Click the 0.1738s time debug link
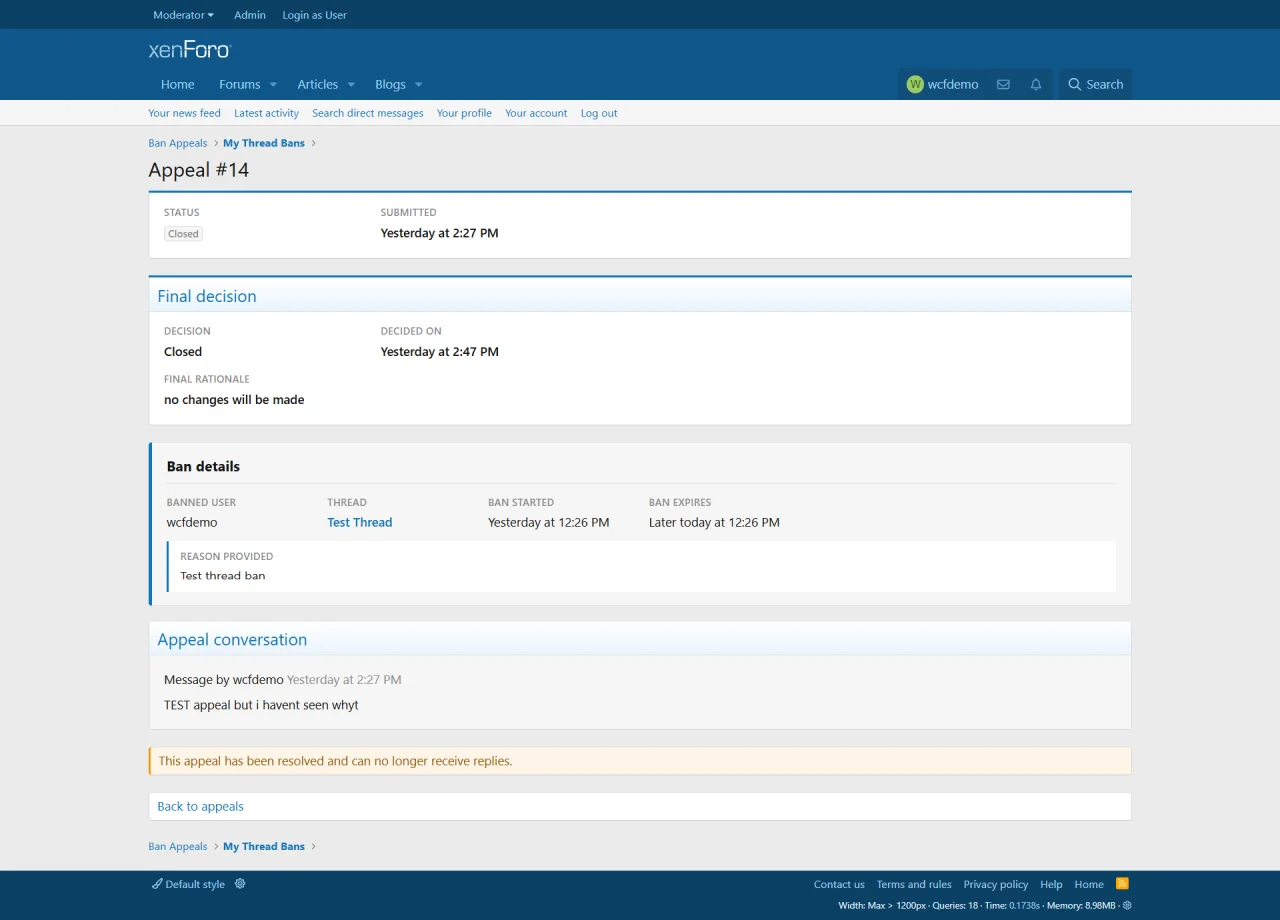Screen dimensions: 1280x920 [x=1025, y=905]
